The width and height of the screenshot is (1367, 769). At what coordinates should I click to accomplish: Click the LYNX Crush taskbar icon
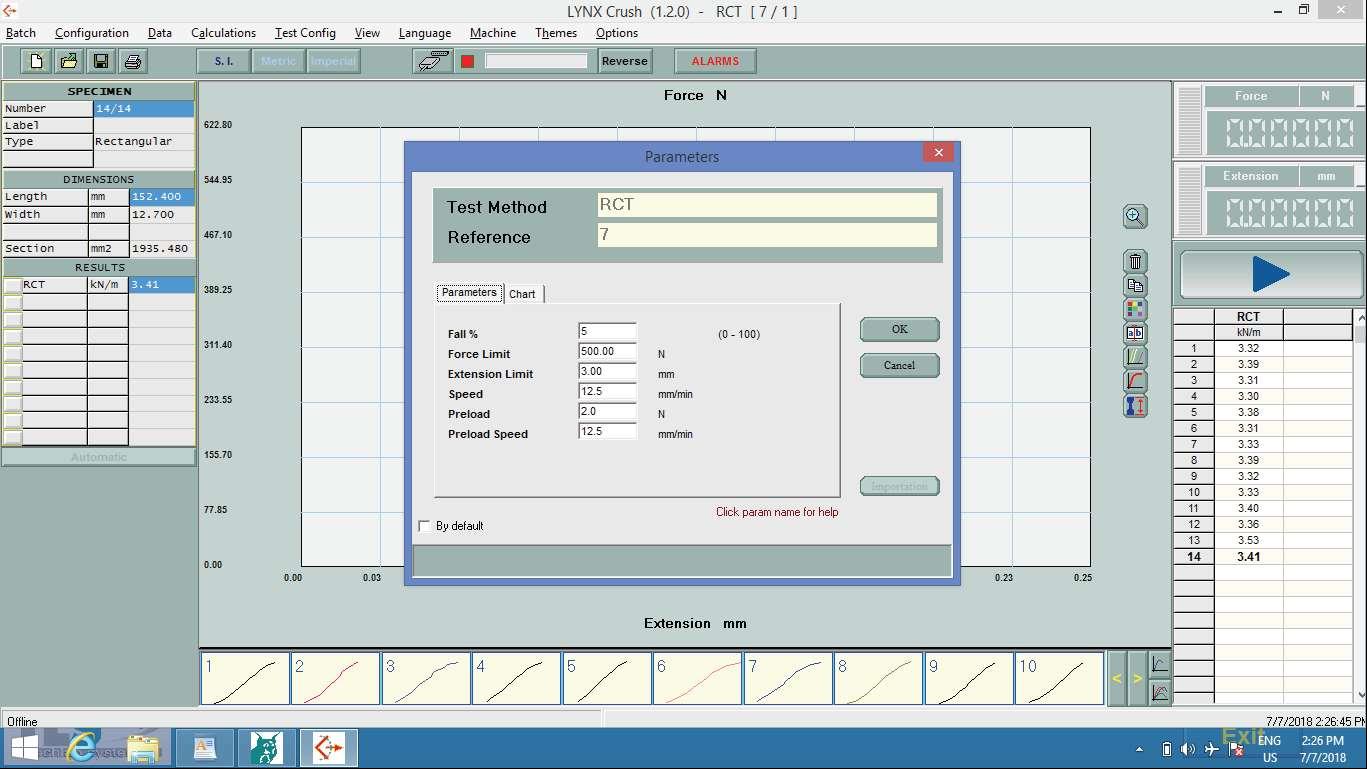(328, 748)
